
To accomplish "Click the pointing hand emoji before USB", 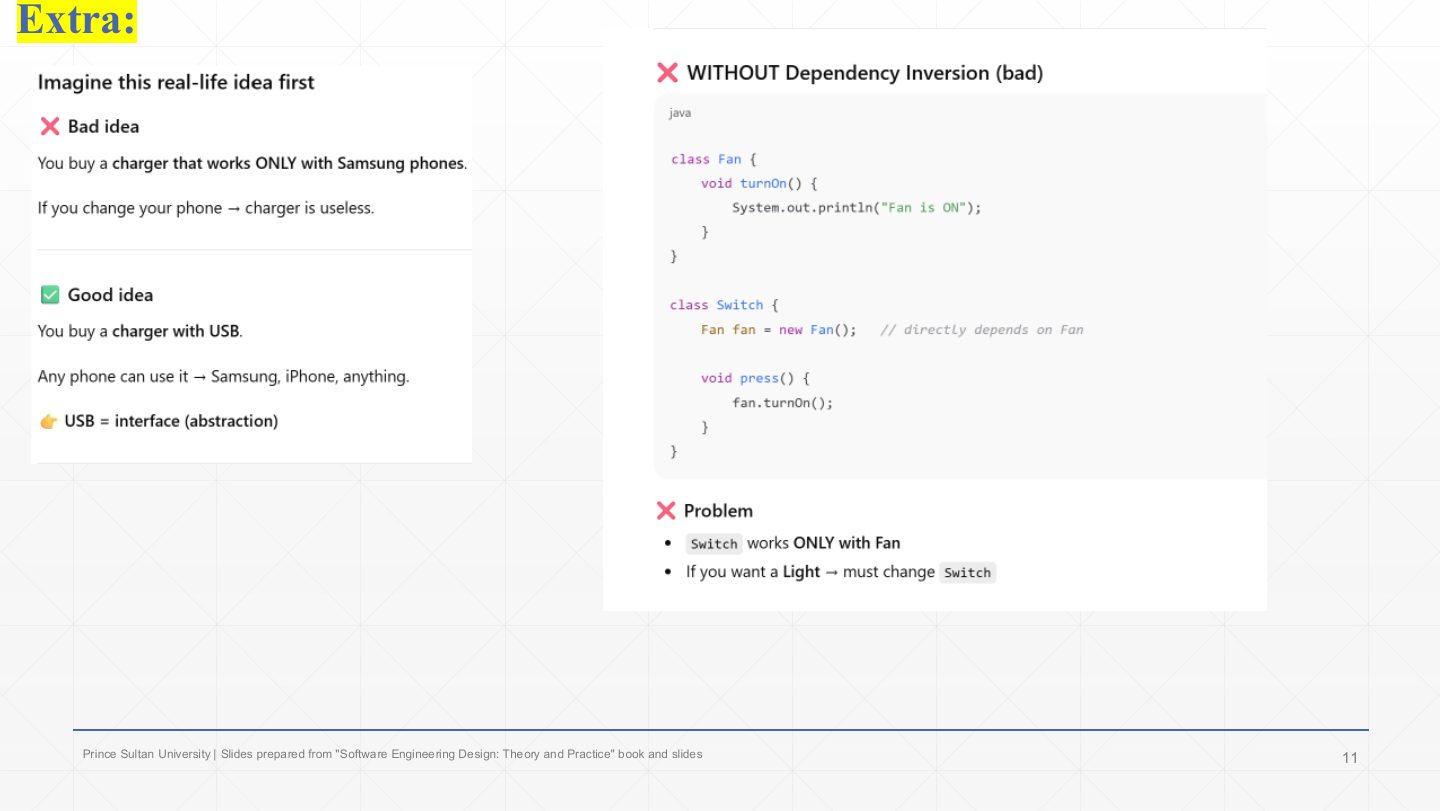I will coord(49,422).
